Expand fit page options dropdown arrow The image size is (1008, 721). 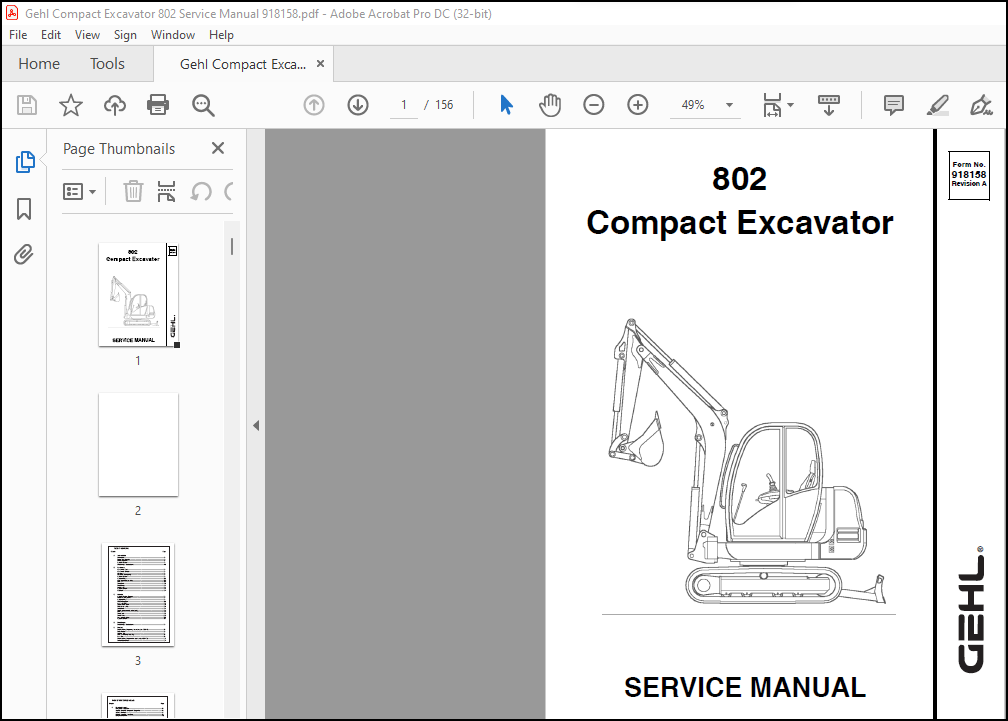pyautogui.click(x=791, y=105)
